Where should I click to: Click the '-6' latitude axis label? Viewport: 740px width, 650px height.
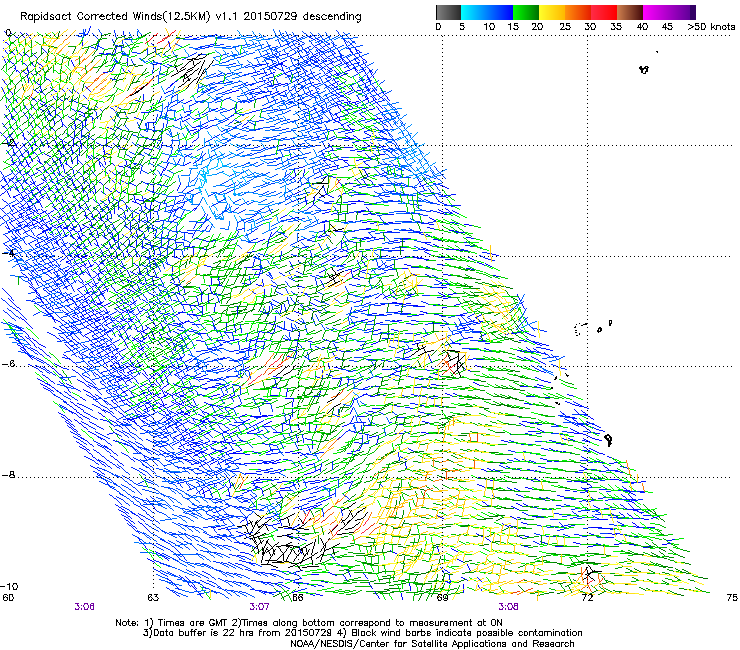point(8,364)
